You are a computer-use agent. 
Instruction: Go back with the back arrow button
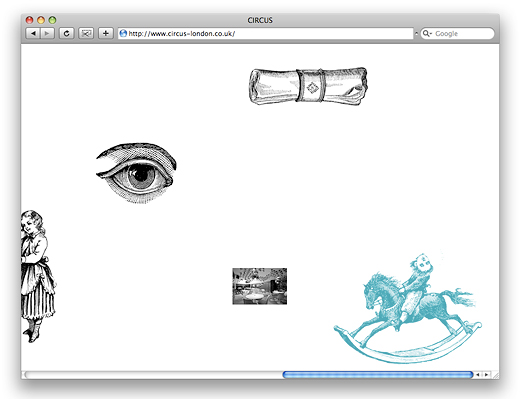pyautogui.click(x=33, y=33)
